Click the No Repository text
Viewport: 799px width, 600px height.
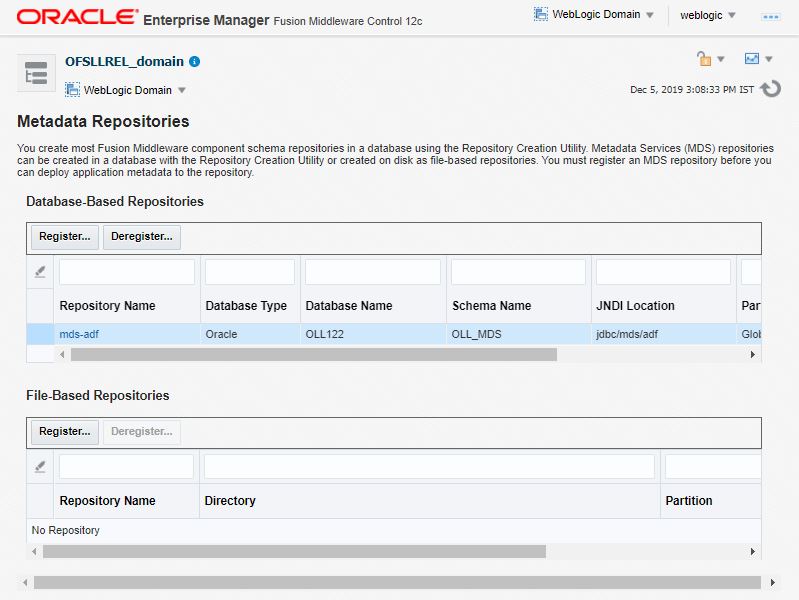tap(66, 531)
